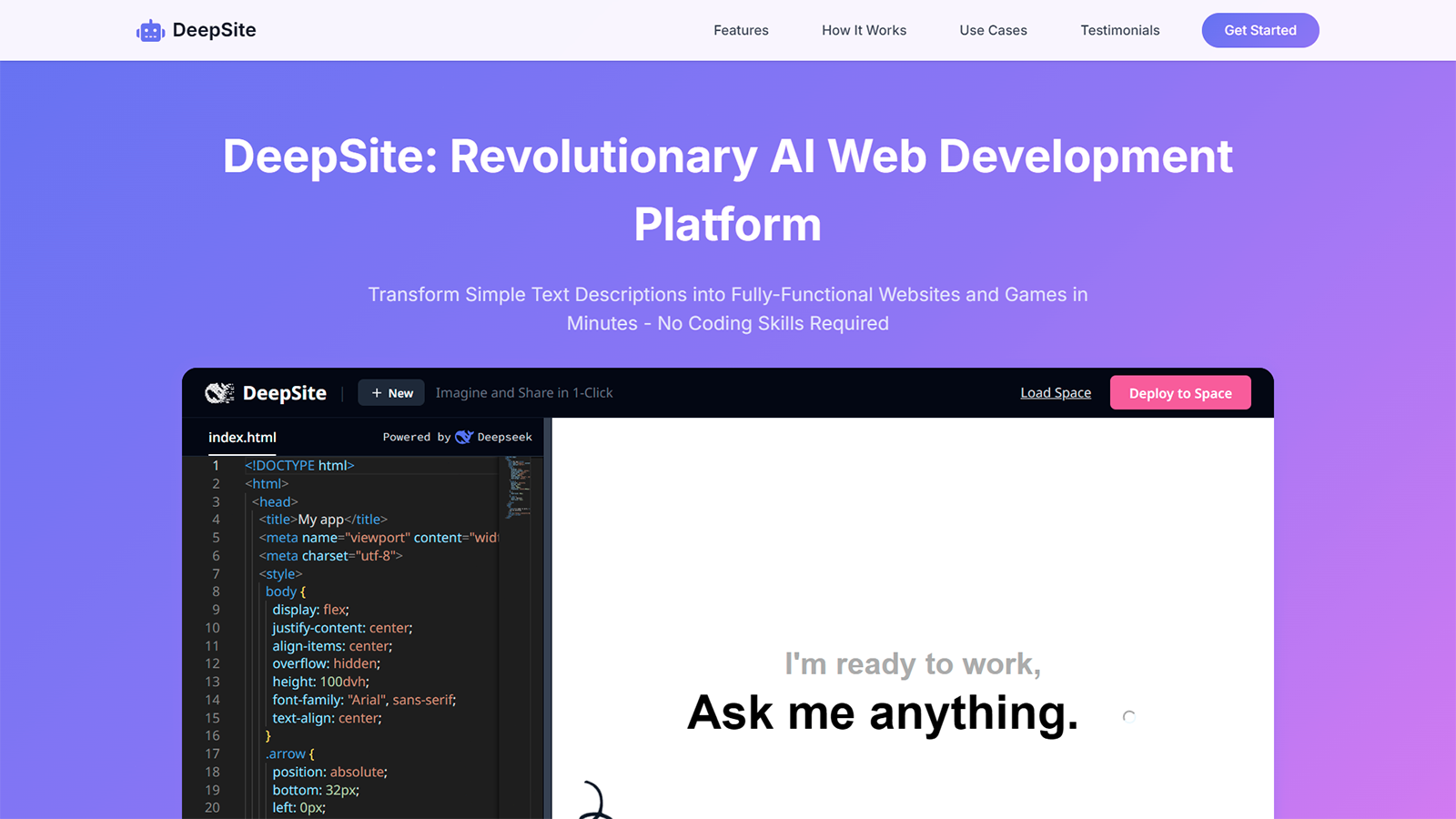
Task: Click the 'body {' line
Action: pyautogui.click(x=286, y=591)
